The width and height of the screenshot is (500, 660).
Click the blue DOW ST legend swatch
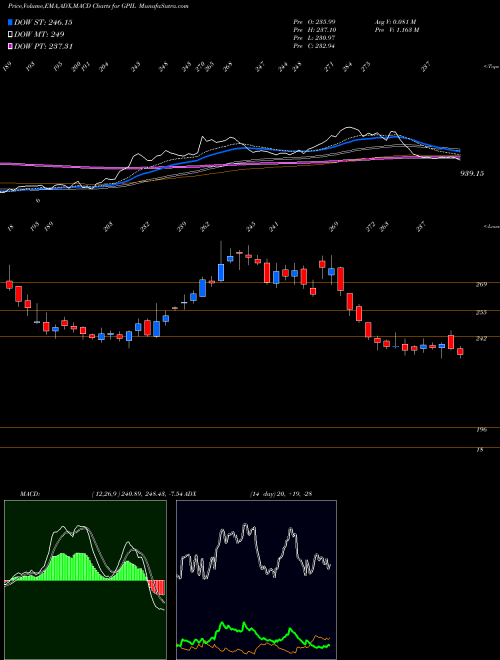[10, 22]
